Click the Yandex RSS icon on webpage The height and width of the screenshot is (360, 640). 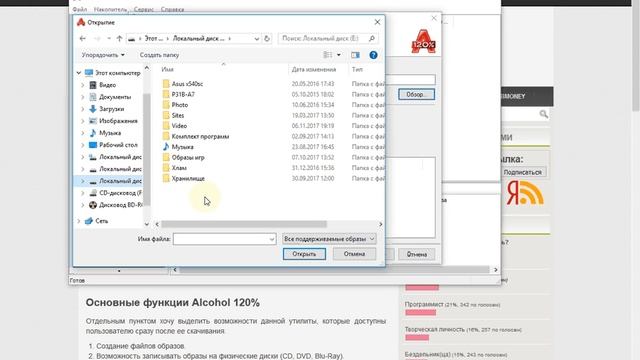click(x=525, y=193)
